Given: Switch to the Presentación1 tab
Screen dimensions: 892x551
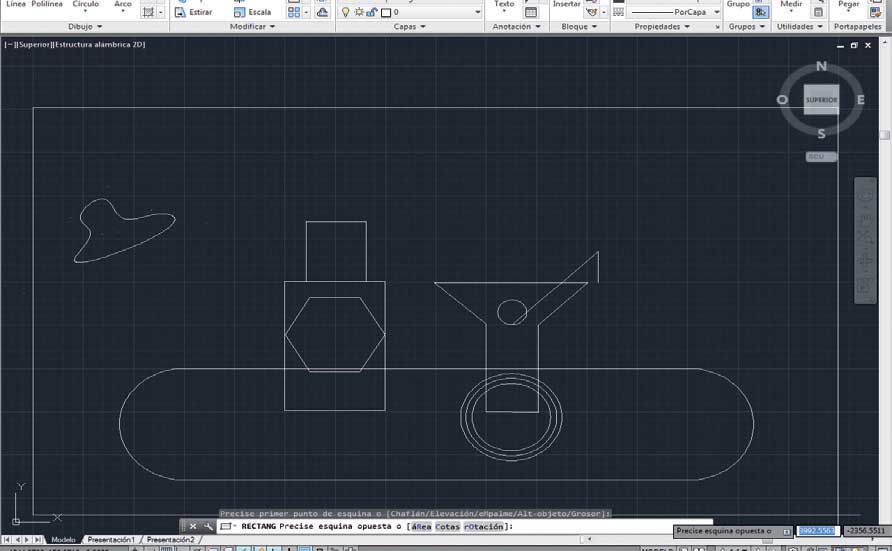Looking at the screenshot, I should coord(111,540).
